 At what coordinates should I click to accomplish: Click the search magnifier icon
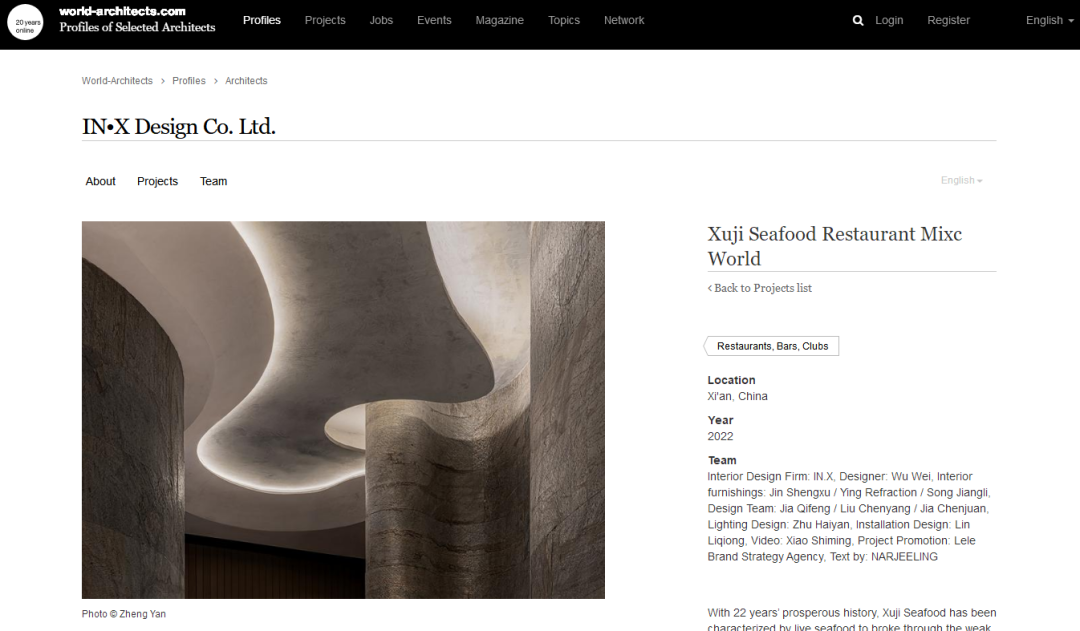[857, 20]
